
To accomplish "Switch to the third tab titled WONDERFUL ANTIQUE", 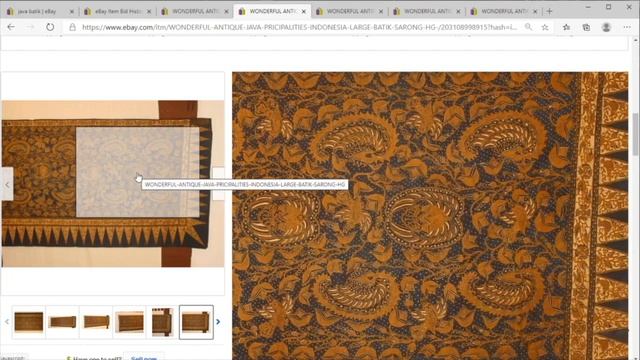I will click(x=195, y=11).
